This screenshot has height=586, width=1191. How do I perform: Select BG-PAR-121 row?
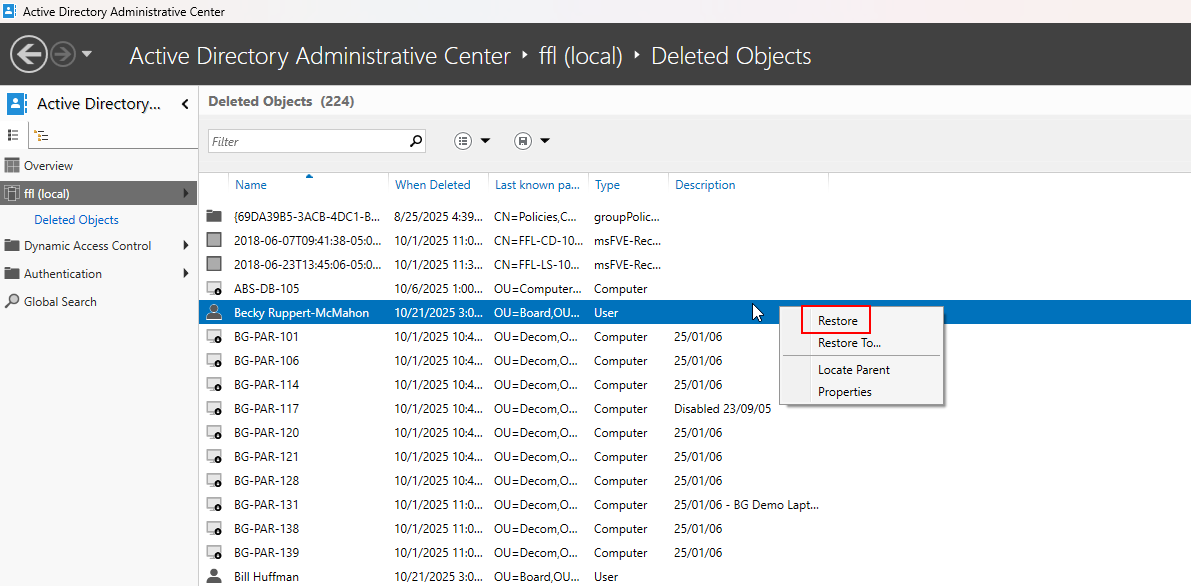coord(694,457)
